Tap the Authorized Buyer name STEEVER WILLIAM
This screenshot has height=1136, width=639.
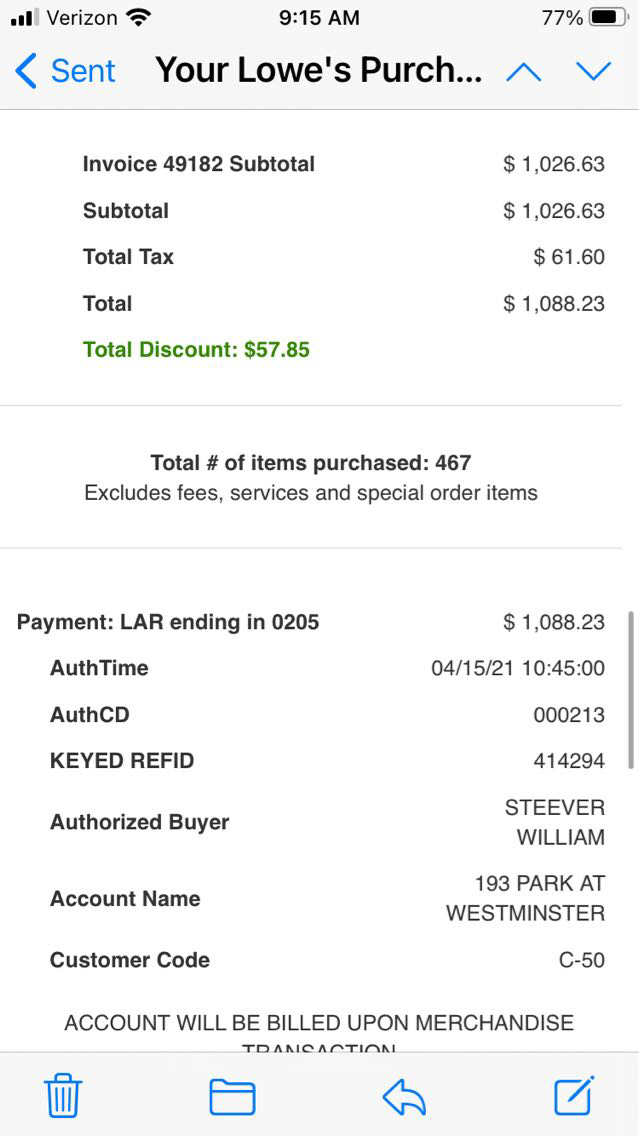click(x=555, y=822)
